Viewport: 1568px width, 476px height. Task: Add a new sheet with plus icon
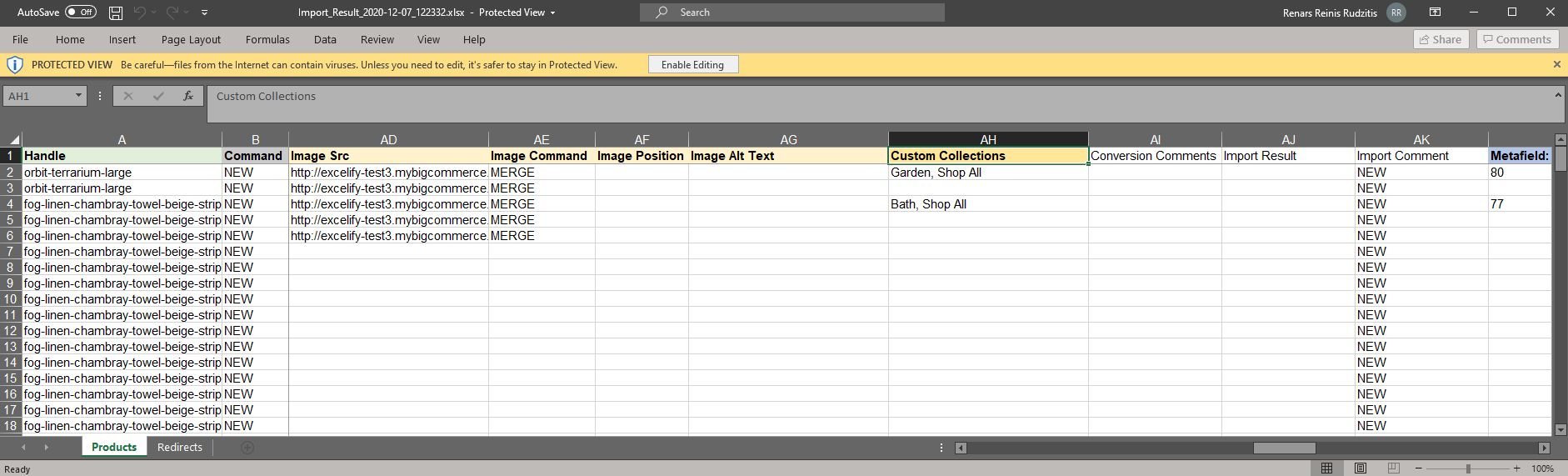point(247,448)
